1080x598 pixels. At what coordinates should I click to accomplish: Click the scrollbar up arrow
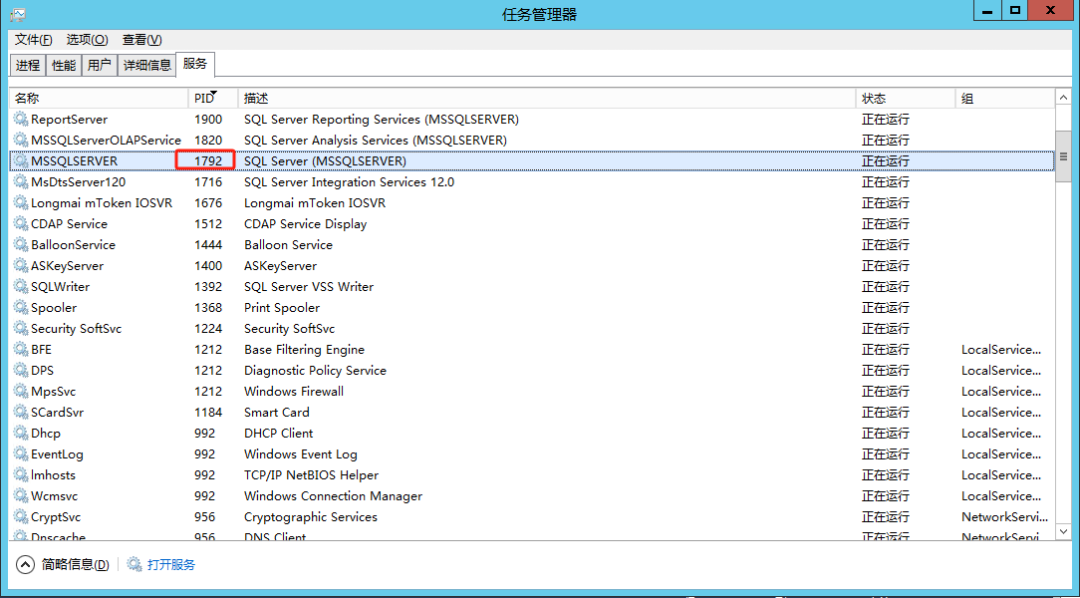[x=1063, y=99]
